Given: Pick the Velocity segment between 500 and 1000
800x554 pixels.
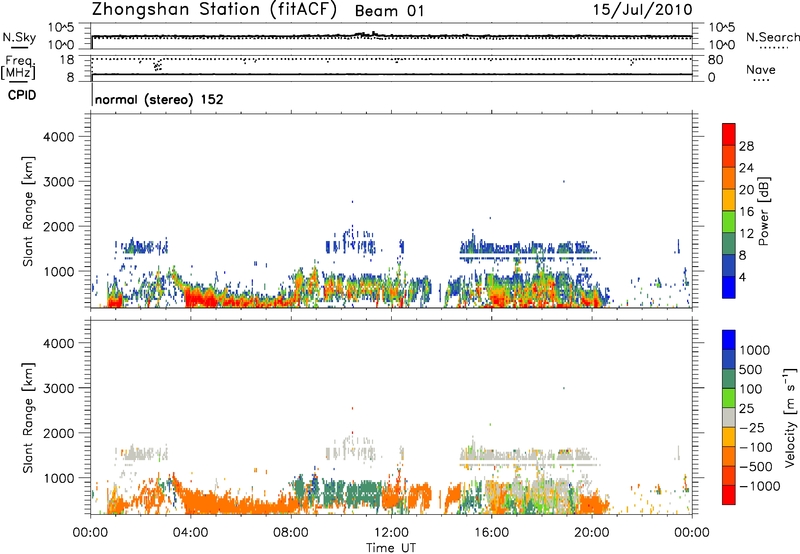Looking at the screenshot, I should (x=729, y=359).
